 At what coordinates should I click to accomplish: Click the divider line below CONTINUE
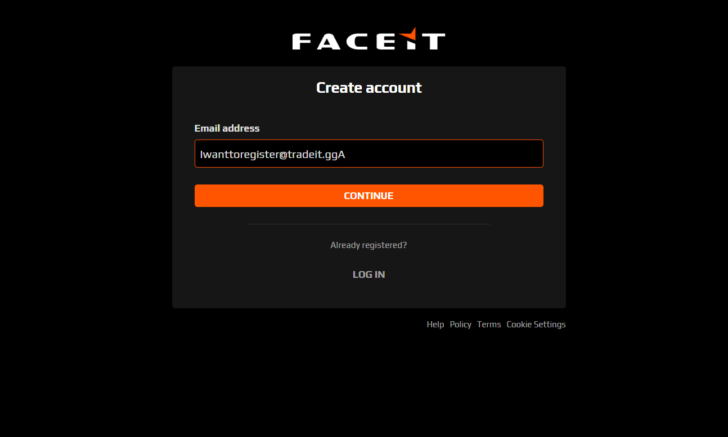(369, 224)
